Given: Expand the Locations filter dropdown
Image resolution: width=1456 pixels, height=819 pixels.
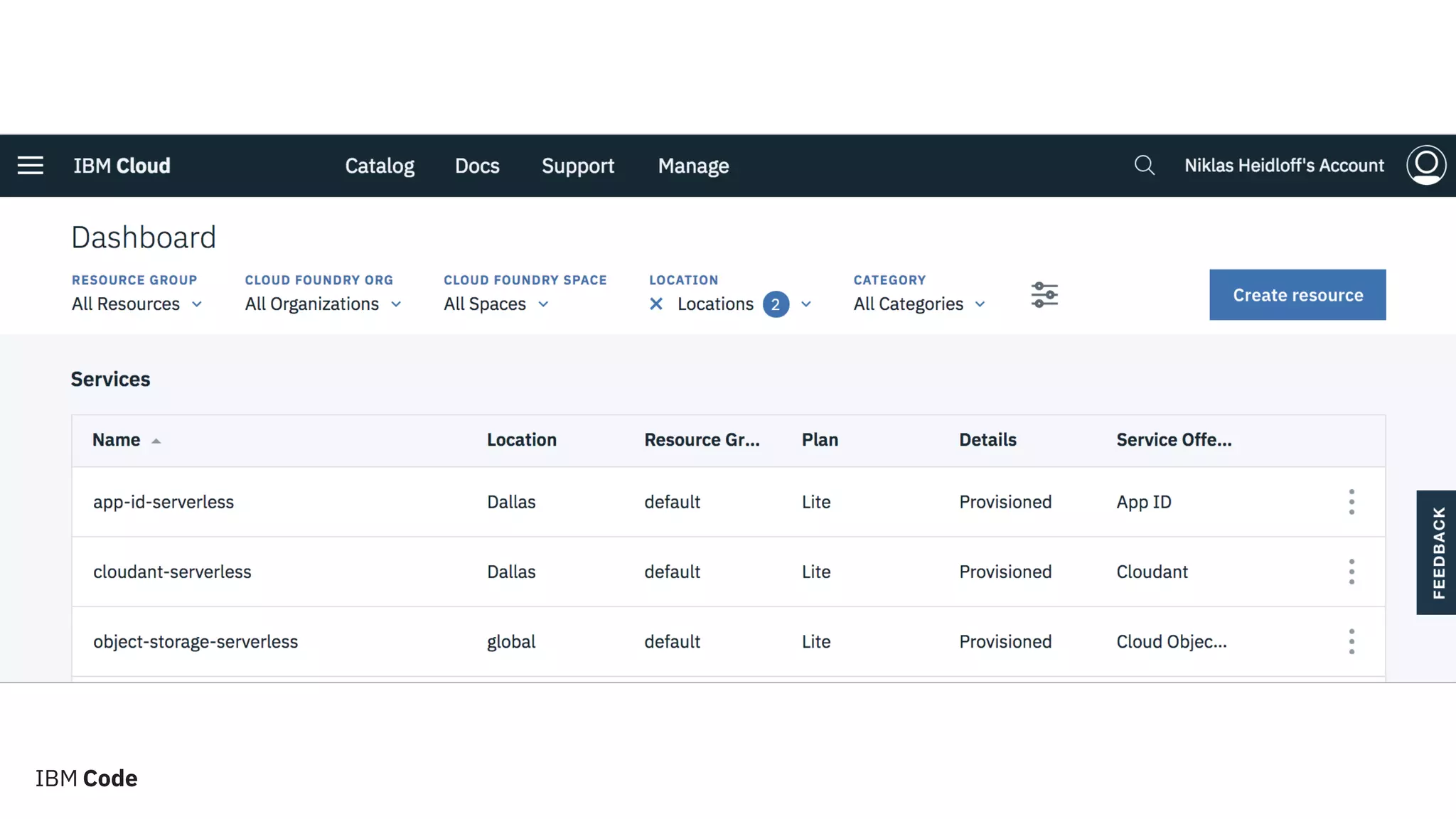Looking at the screenshot, I should click(805, 304).
